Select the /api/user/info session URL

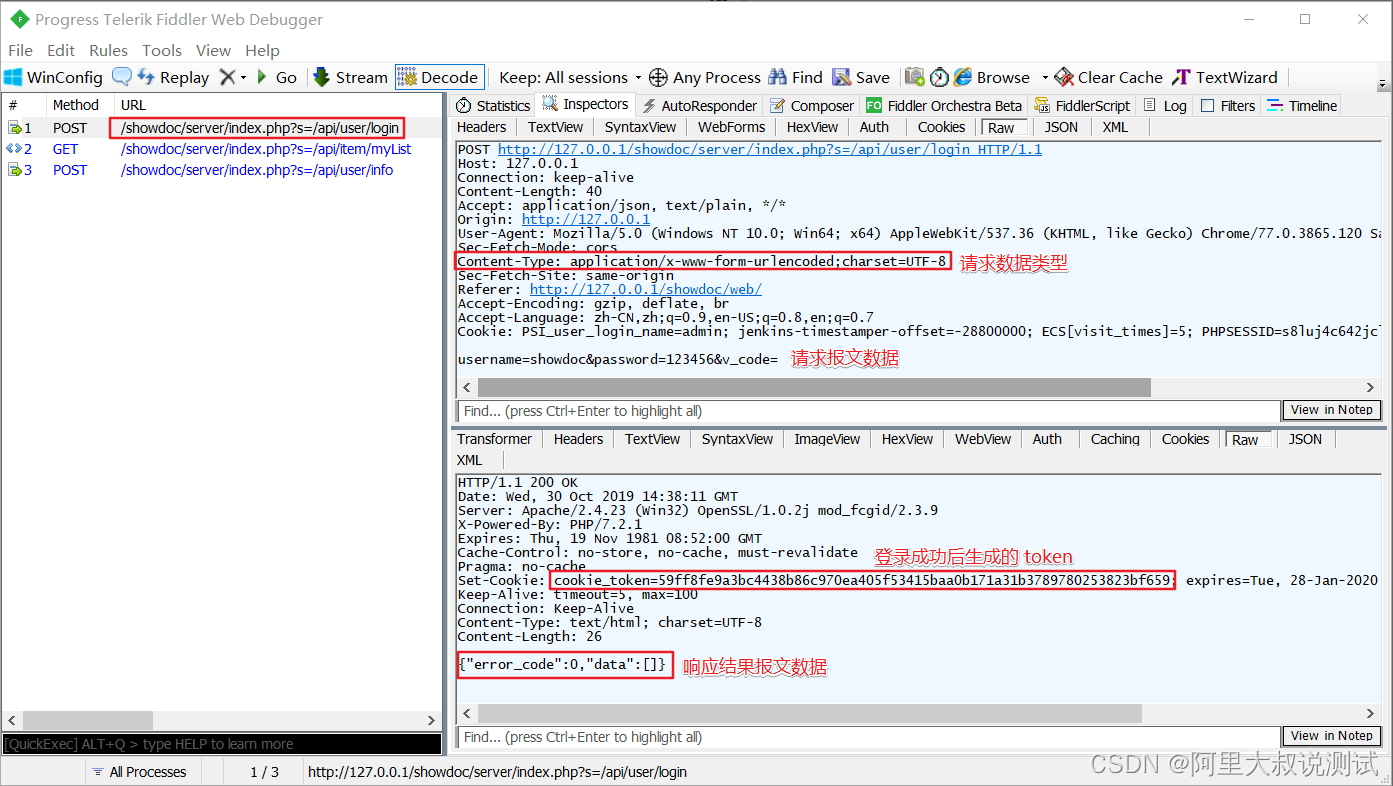point(257,170)
